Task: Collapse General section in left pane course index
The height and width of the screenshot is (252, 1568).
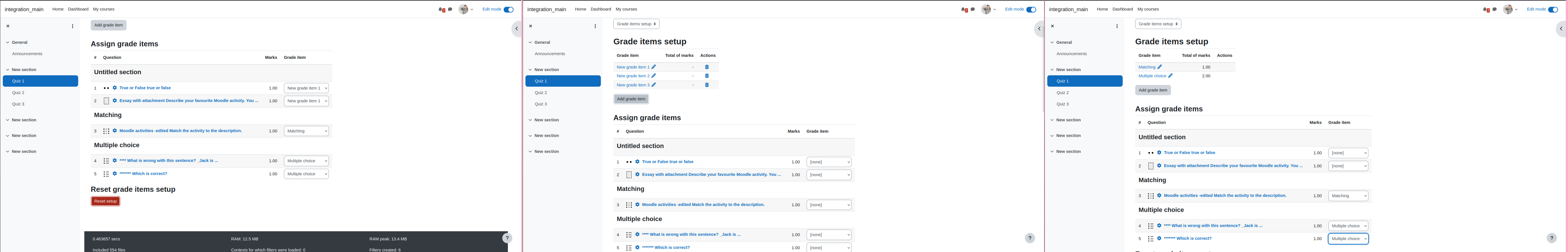Action: tap(8, 42)
